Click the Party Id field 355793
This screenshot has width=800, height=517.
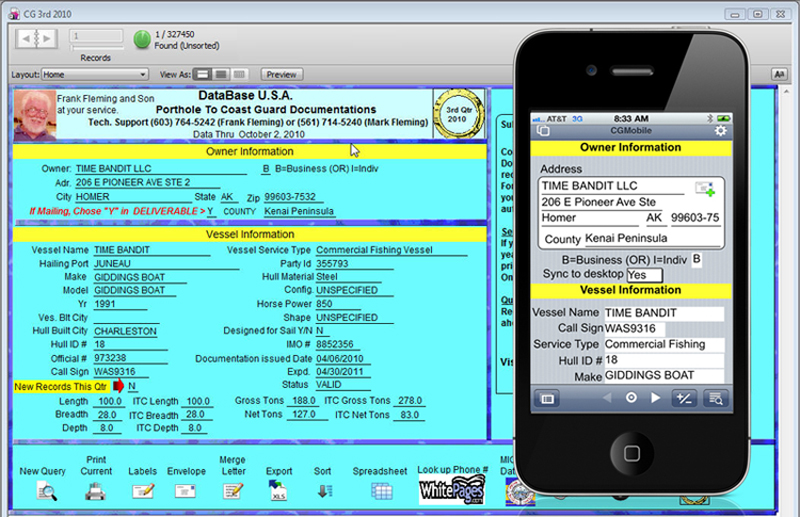pos(354,264)
